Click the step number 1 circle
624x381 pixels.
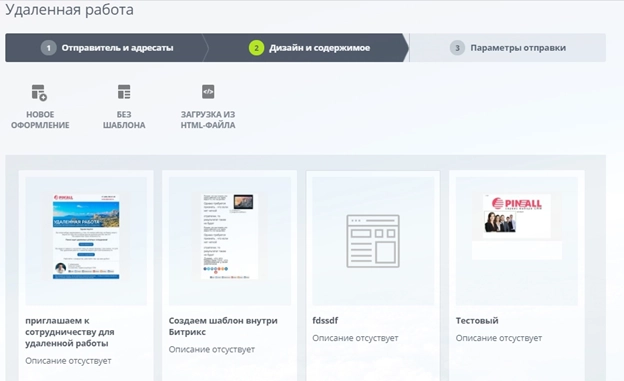click(x=49, y=48)
